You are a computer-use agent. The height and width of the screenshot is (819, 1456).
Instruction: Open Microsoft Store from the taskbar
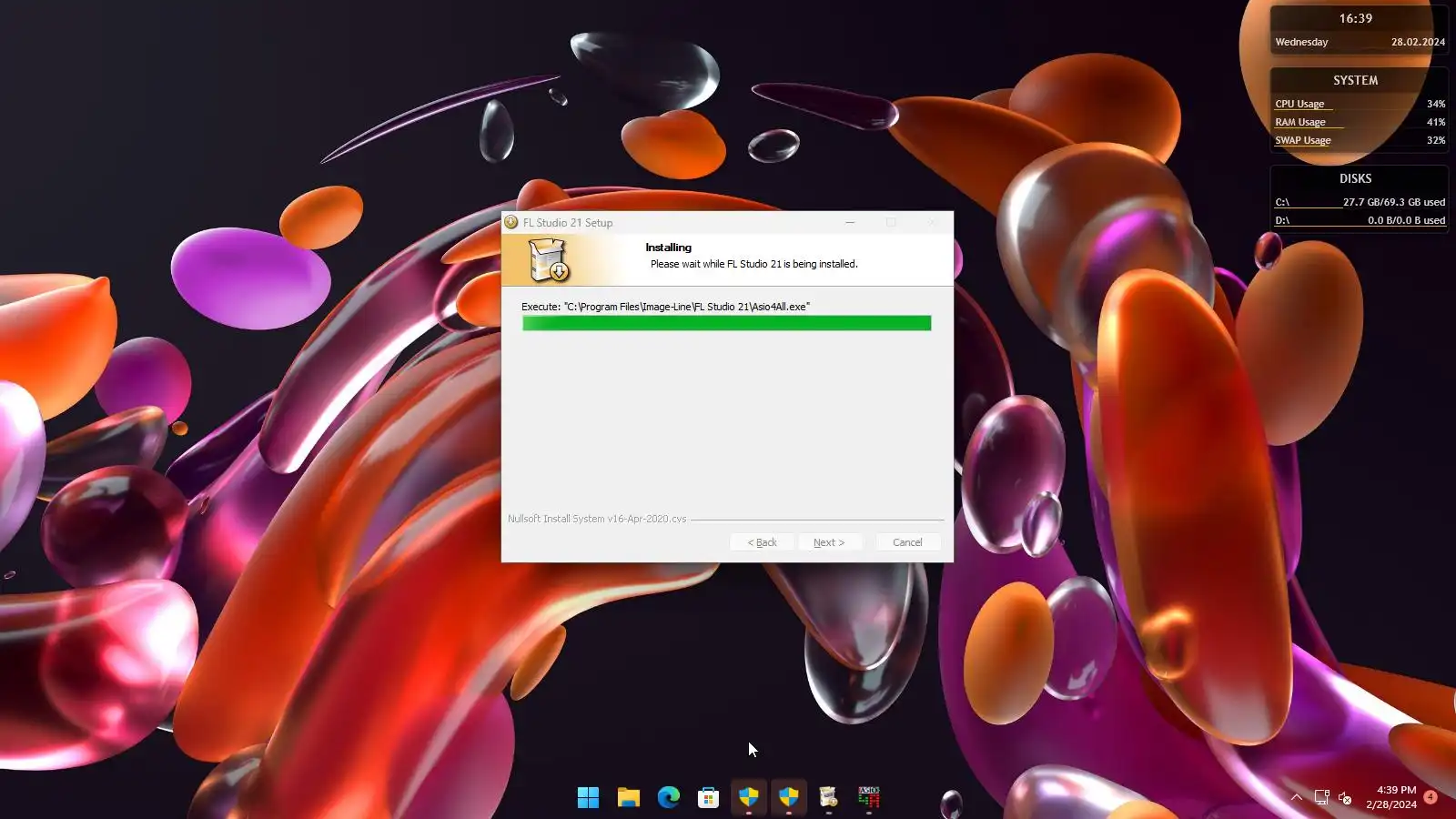pyautogui.click(x=708, y=798)
